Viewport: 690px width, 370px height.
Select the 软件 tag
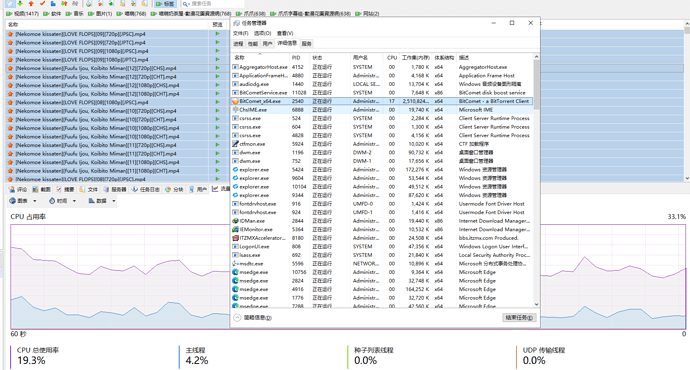(x=52, y=14)
